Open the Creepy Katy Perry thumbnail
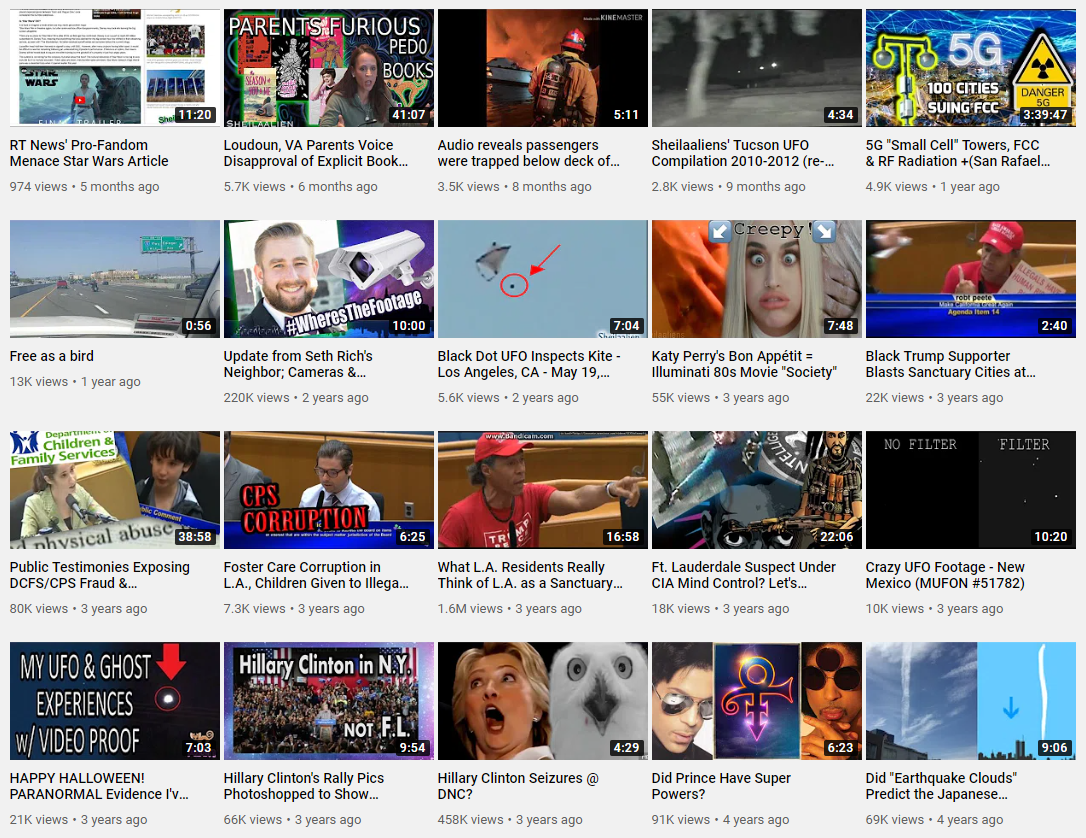The image size is (1086, 838). click(757, 279)
